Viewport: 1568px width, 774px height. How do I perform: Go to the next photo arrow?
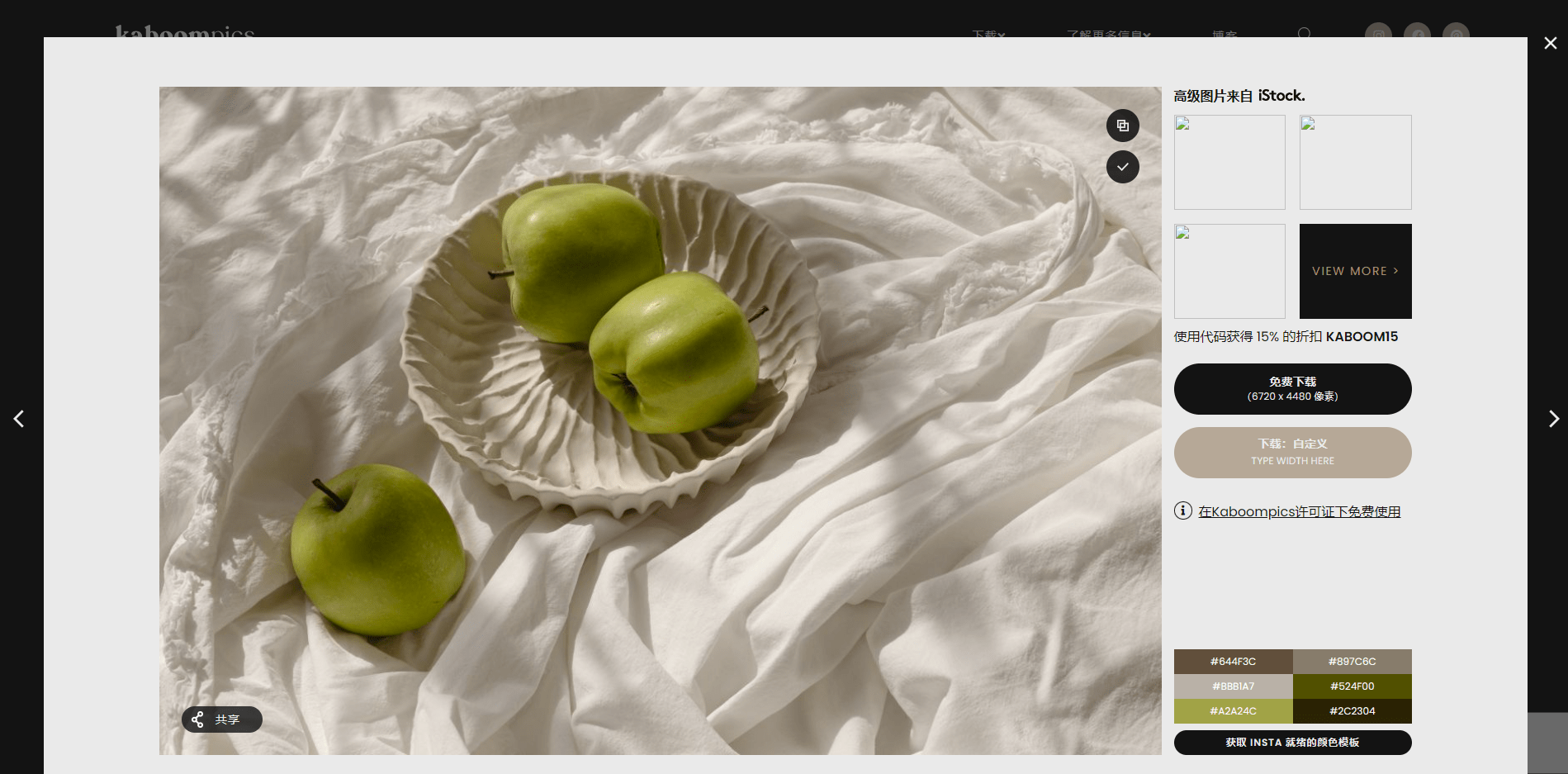click(1553, 419)
